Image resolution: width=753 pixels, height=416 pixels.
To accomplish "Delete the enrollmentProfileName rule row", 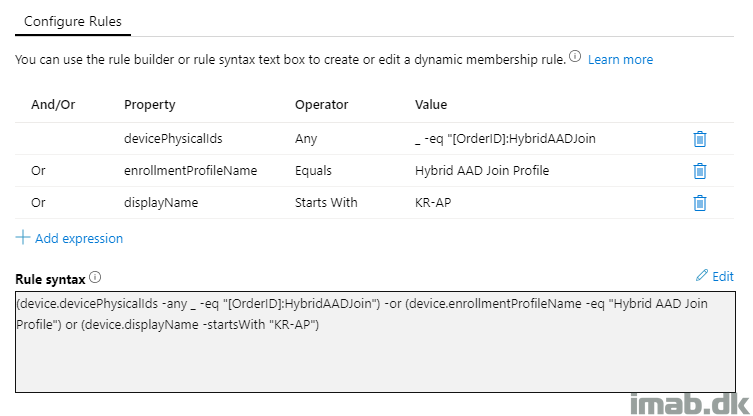I will tap(700, 171).
